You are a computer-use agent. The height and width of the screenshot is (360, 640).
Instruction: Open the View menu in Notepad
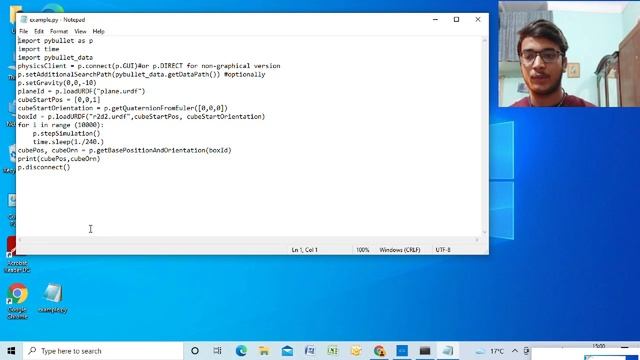point(80,31)
